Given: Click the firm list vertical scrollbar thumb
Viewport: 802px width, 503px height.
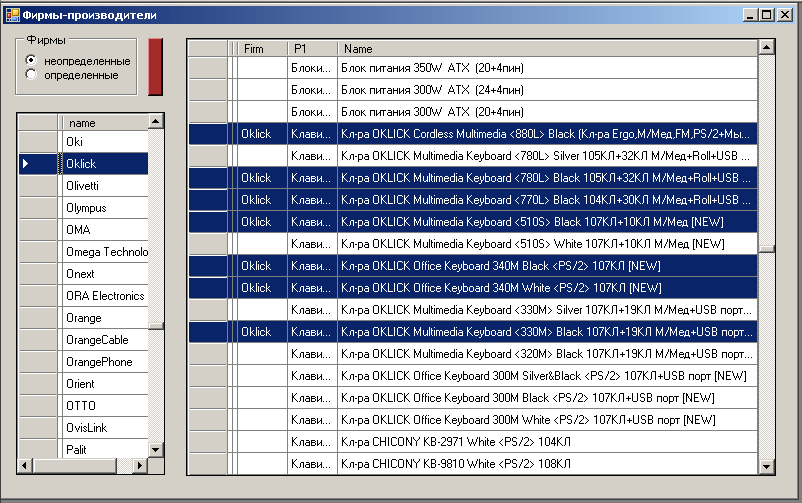Looking at the screenshot, I should pyautogui.click(x=156, y=325).
